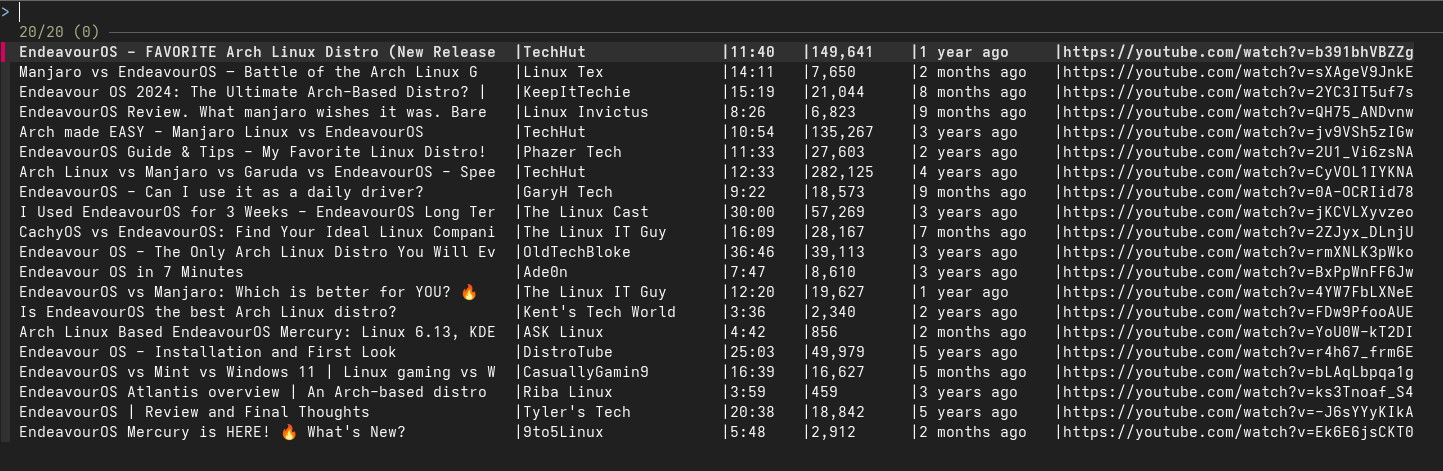Pick The Linux Cast 3 Weeks review

pos(257,212)
